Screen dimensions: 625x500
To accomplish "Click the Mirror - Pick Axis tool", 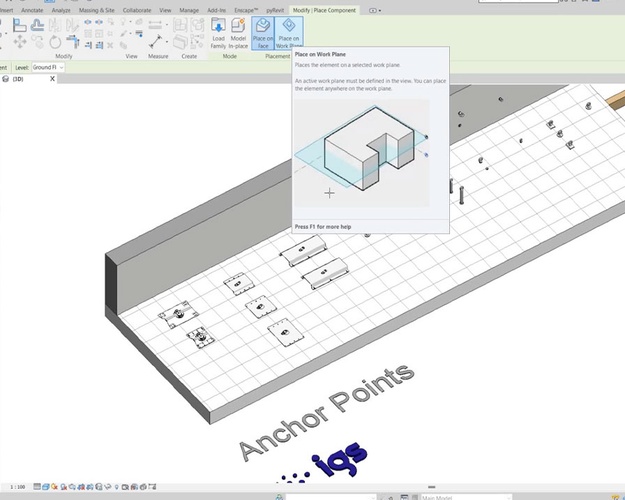I will pyautogui.click(x=55, y=25).
